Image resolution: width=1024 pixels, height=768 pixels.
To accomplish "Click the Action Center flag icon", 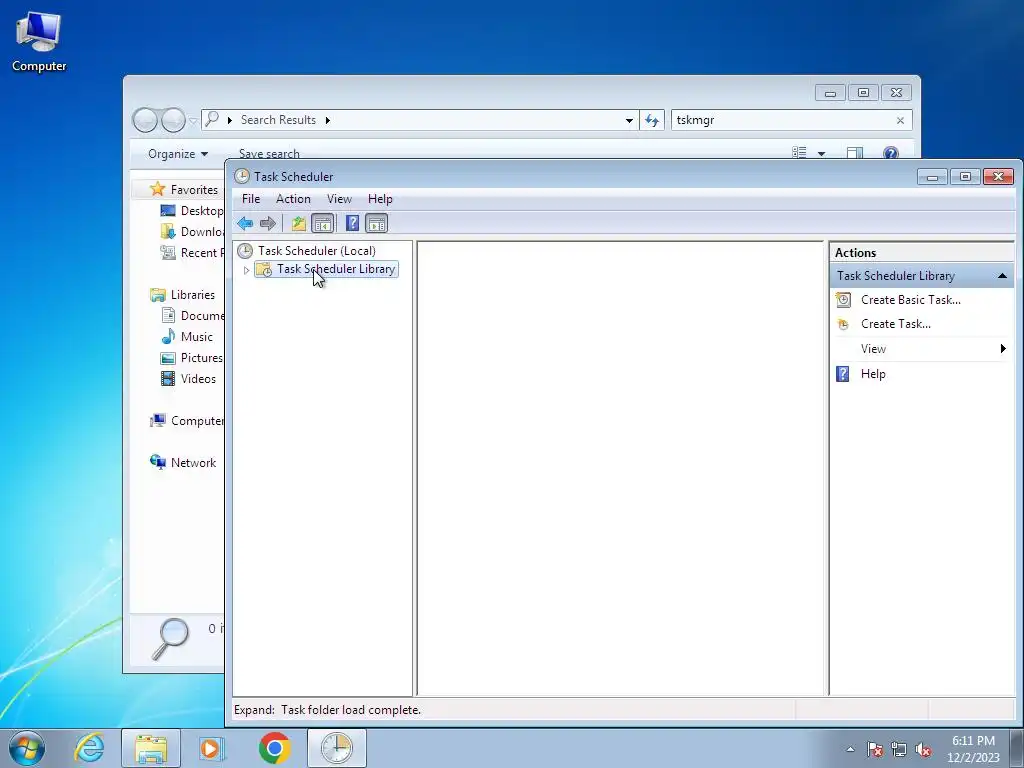I will tap(875, 750).
